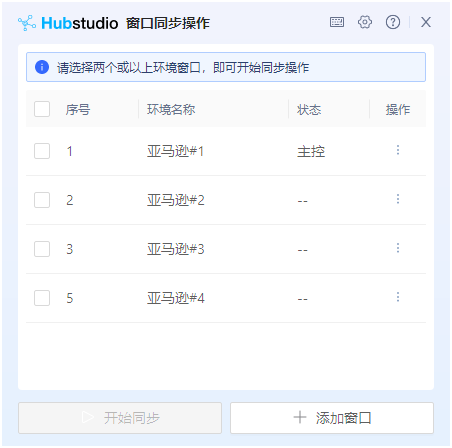Screen dimensions: 452x448
Task: Open more actions for 亚马逊#2
Action: point(398,199)
